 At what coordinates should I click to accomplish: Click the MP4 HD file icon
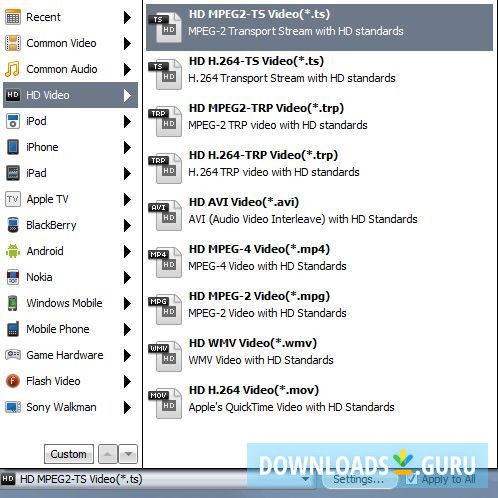pyautogui.click(x=165, y=262)
